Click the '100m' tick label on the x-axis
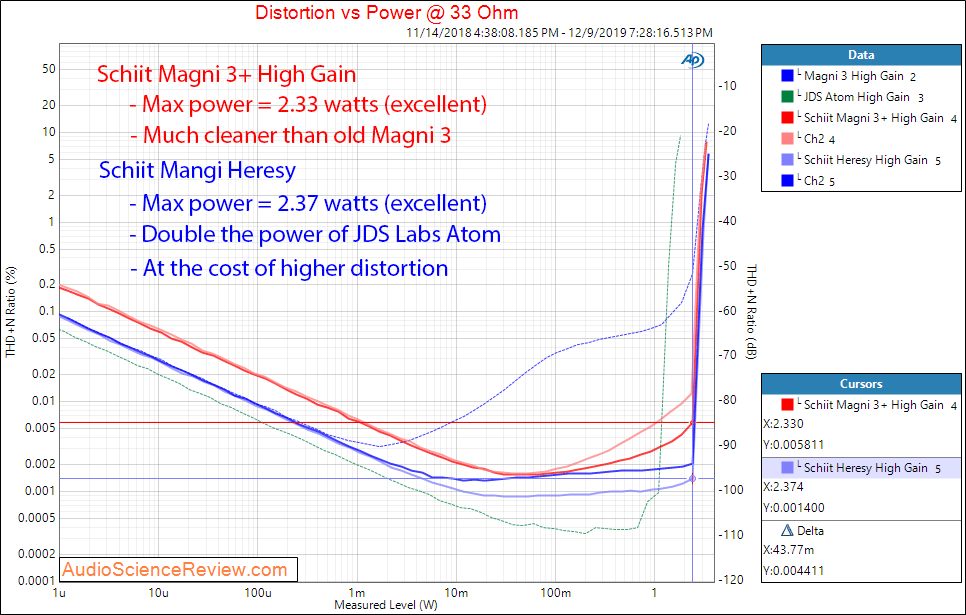The height and width of the screenshot is (615, 966). pyautogui.click(x=555, y=593)
